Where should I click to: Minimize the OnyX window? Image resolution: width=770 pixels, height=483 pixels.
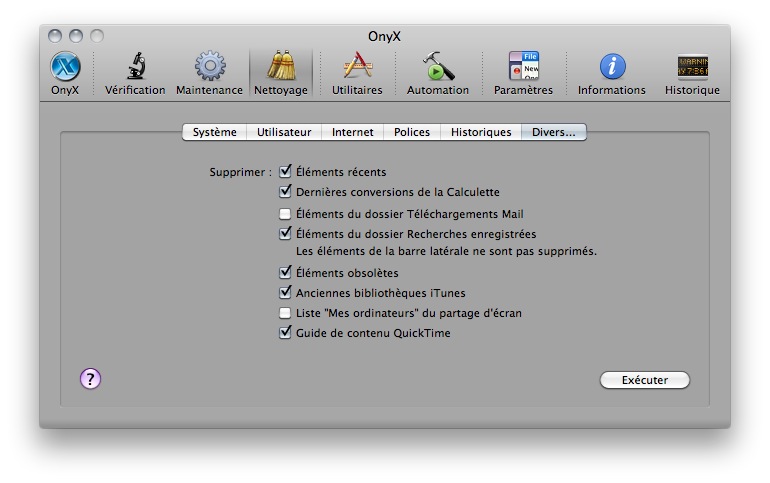(76, 36)
